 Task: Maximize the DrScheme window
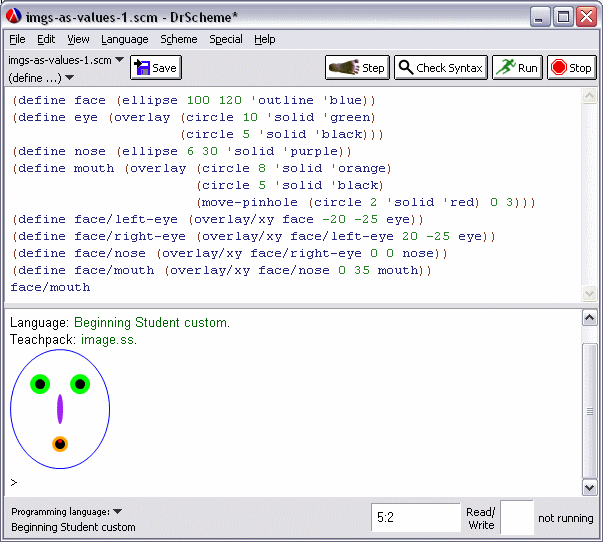563,17
